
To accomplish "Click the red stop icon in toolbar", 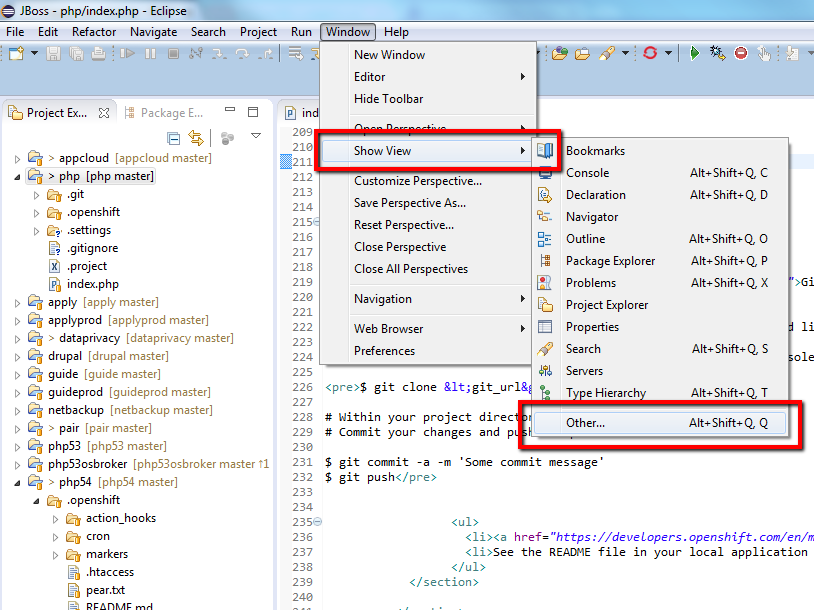I will point(741,53).
